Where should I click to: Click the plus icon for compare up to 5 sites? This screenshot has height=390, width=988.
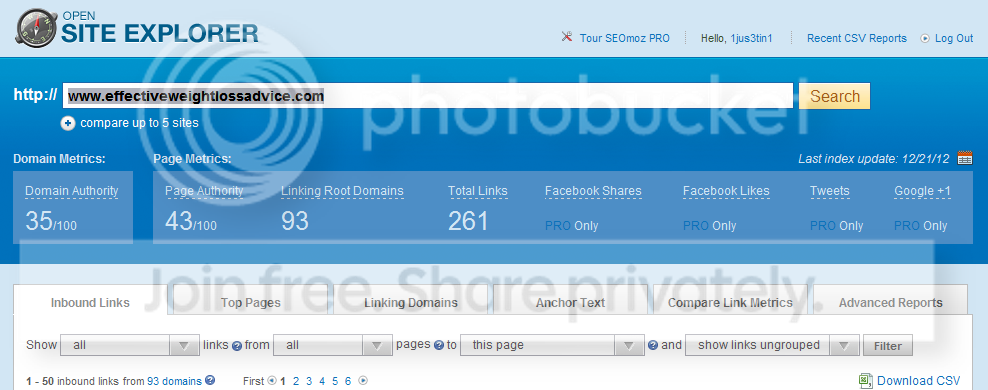click(x=68, y=123)
